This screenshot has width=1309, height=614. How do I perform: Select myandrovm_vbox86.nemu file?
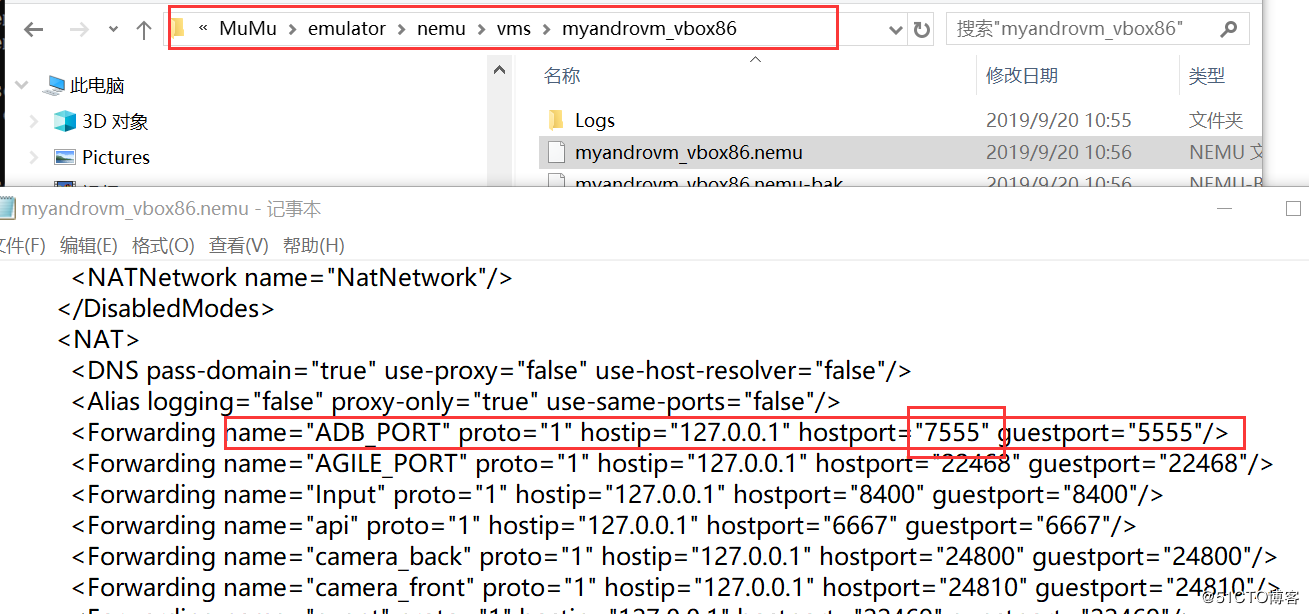[x=689, y=153]
